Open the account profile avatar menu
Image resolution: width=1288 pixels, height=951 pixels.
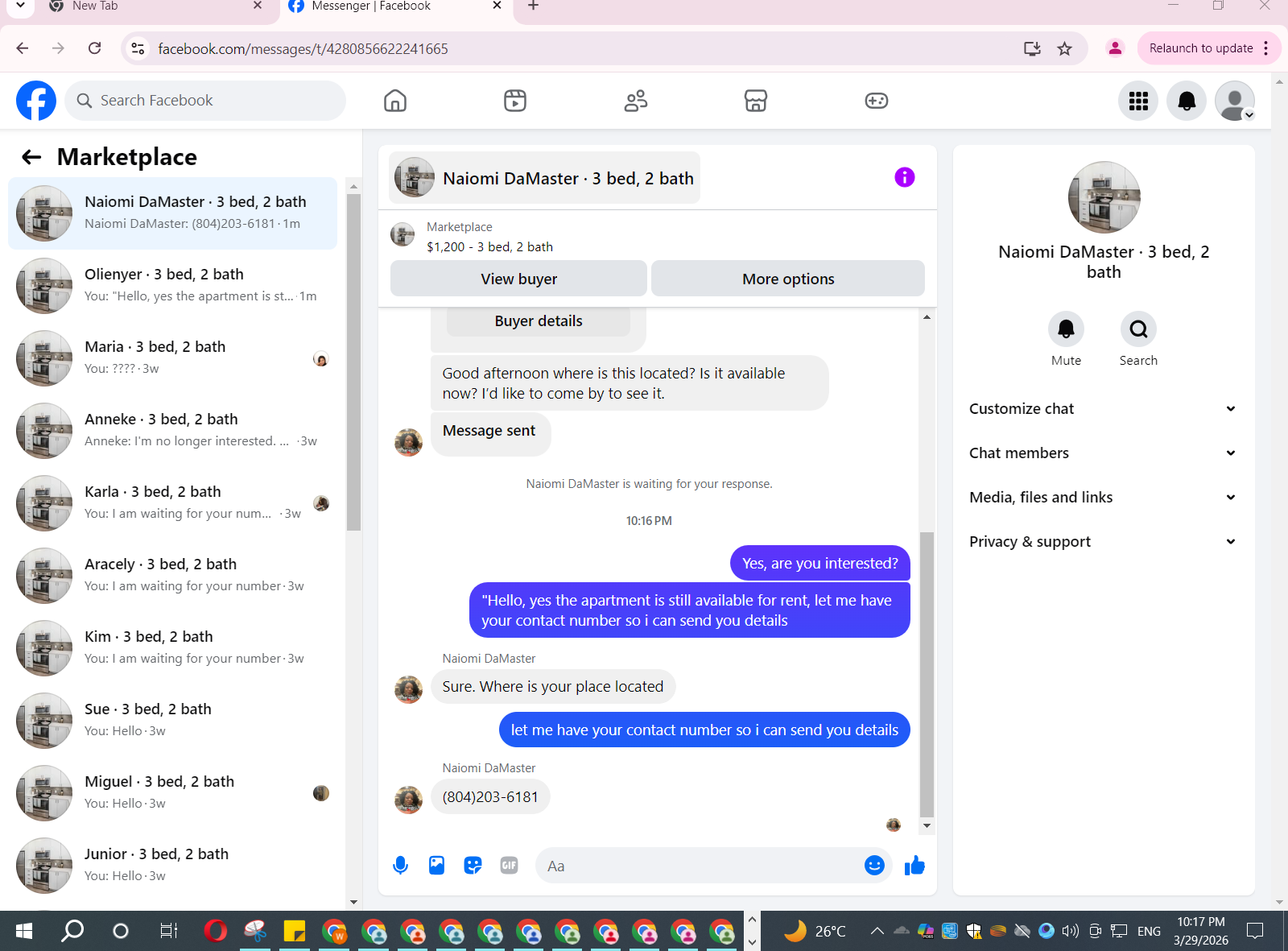pos(1235,101)
